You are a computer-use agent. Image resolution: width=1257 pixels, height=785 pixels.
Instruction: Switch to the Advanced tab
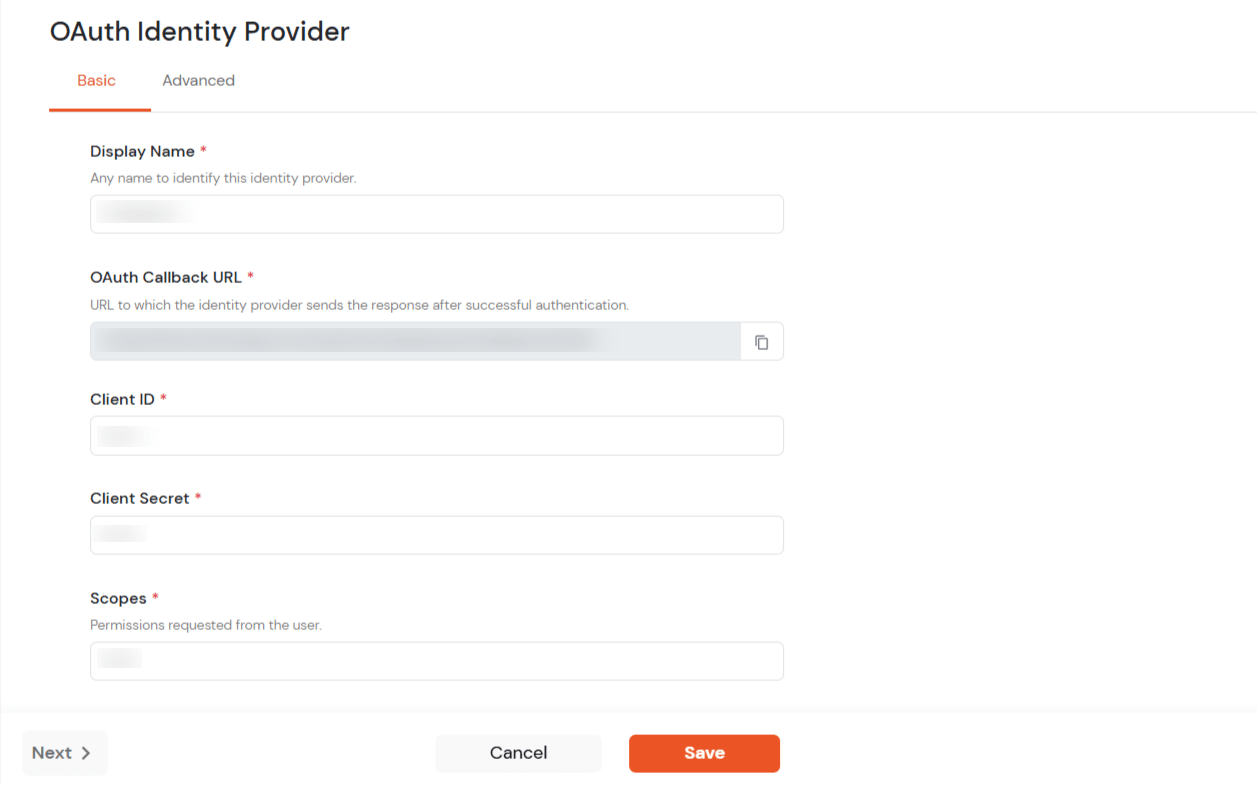pyautogui.click(x=198, y=81)
